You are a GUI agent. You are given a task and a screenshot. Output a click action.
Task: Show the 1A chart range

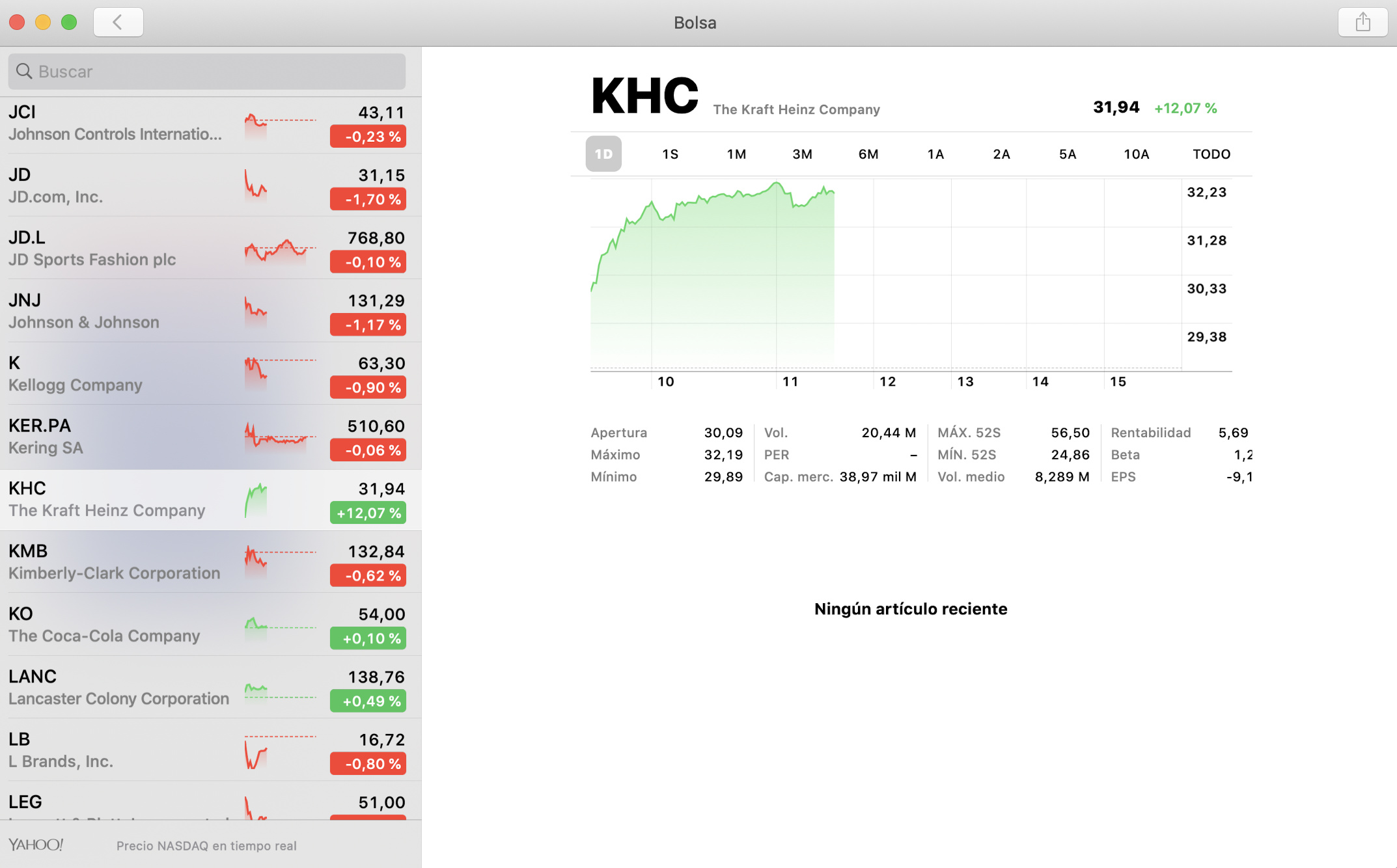coord(935,154)
